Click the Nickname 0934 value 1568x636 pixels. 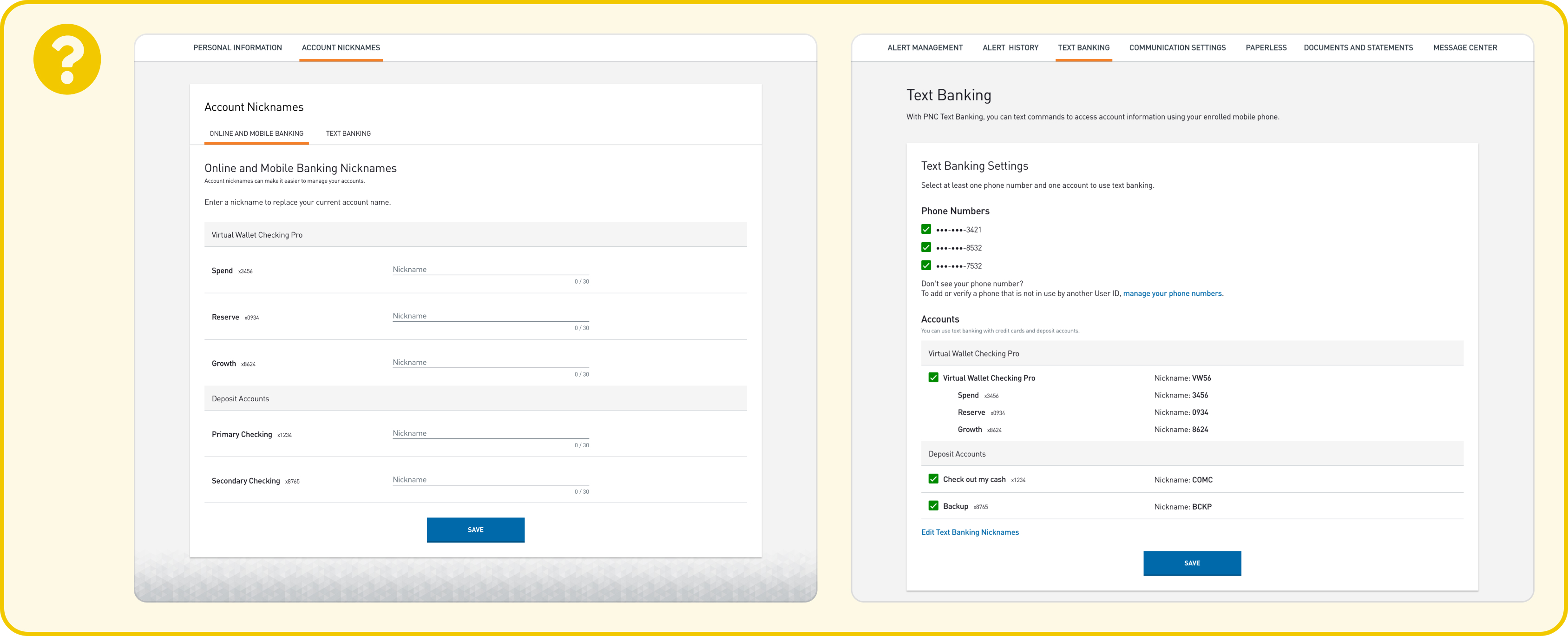1200,412
